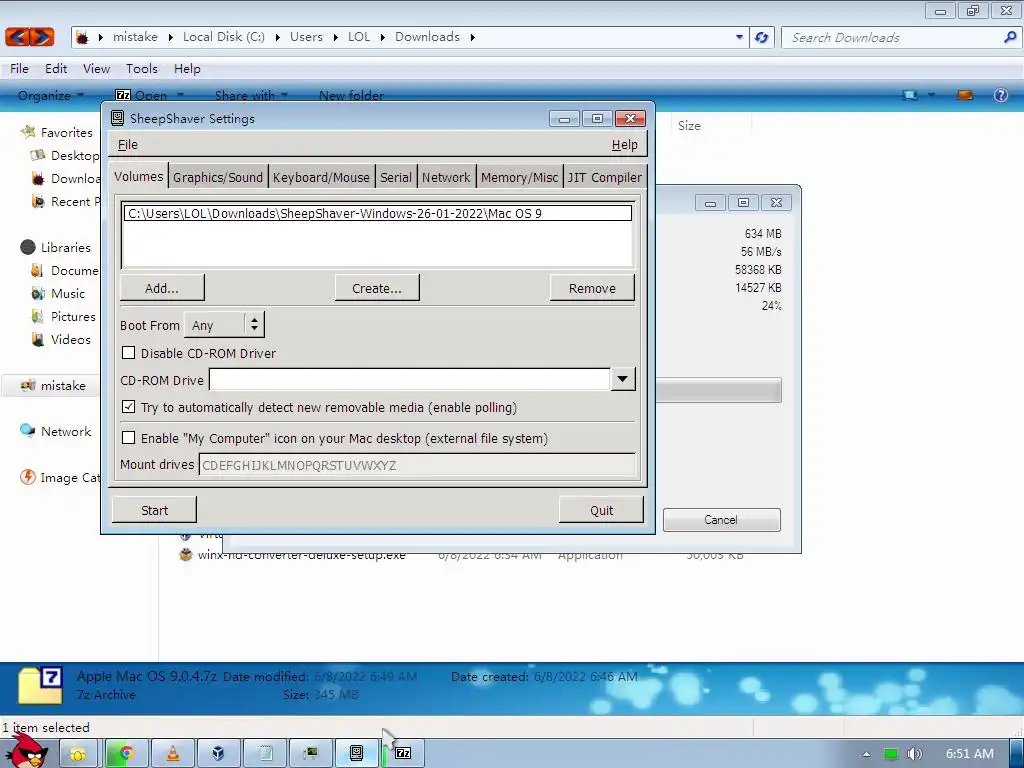This screenshot has width=1024, height=768.
Task: Expand breadcrumb arrow after Downloads
Action: coord(472,37)
